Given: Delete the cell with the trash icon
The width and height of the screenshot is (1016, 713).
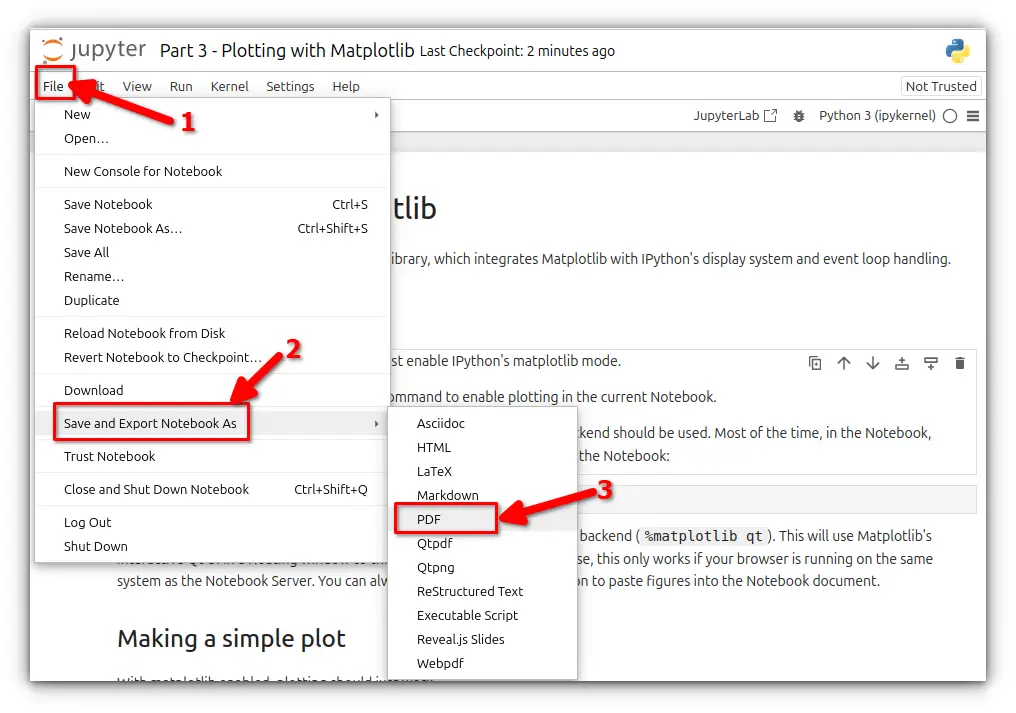Looking at the screenshot, I should [x=960, y=363].
